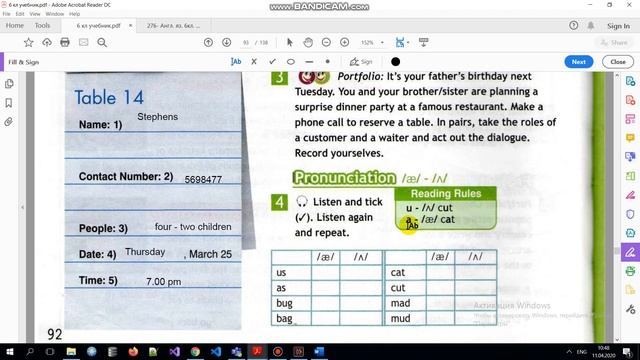Image resolution: width=640 pixels, height=360 pixels.
Task: Close the Fill & Sign toolbar
Action: click(618, 62)
